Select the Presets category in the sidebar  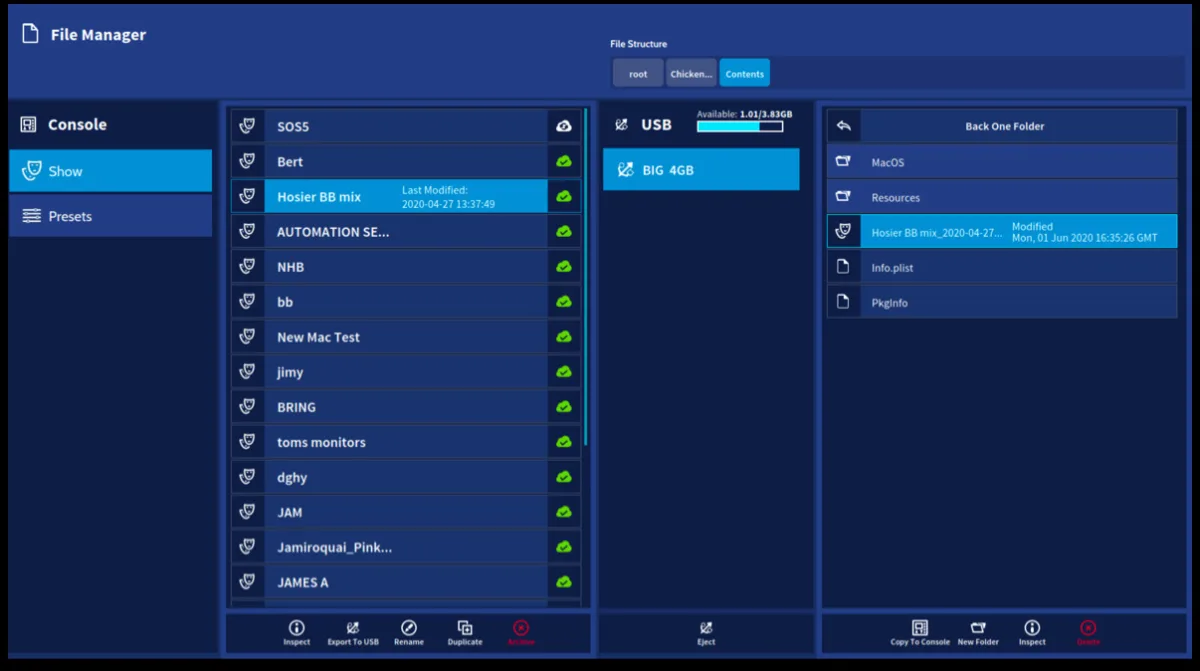[x=110, y=216]
